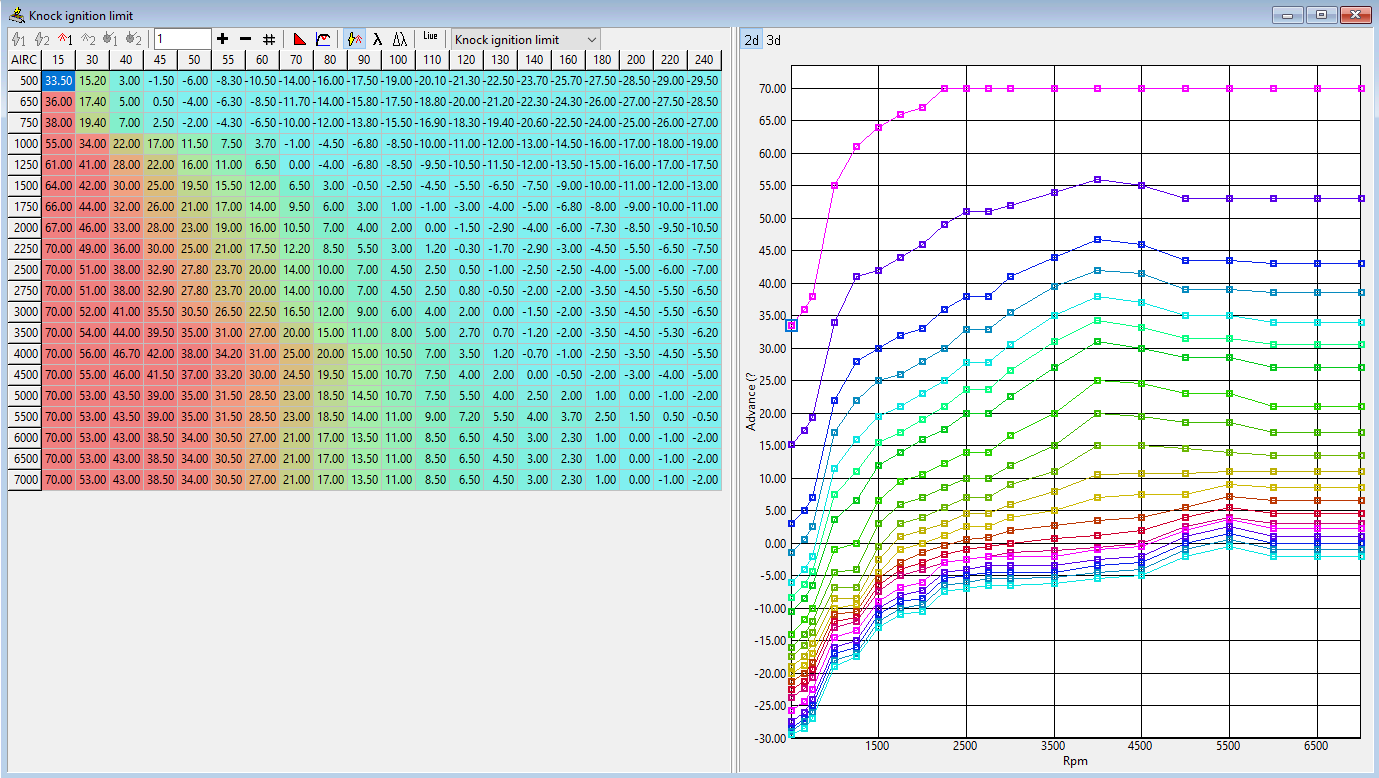Click the delta lambda toolbar icon
1379x778 pixels.
click(x=400, y=39)
